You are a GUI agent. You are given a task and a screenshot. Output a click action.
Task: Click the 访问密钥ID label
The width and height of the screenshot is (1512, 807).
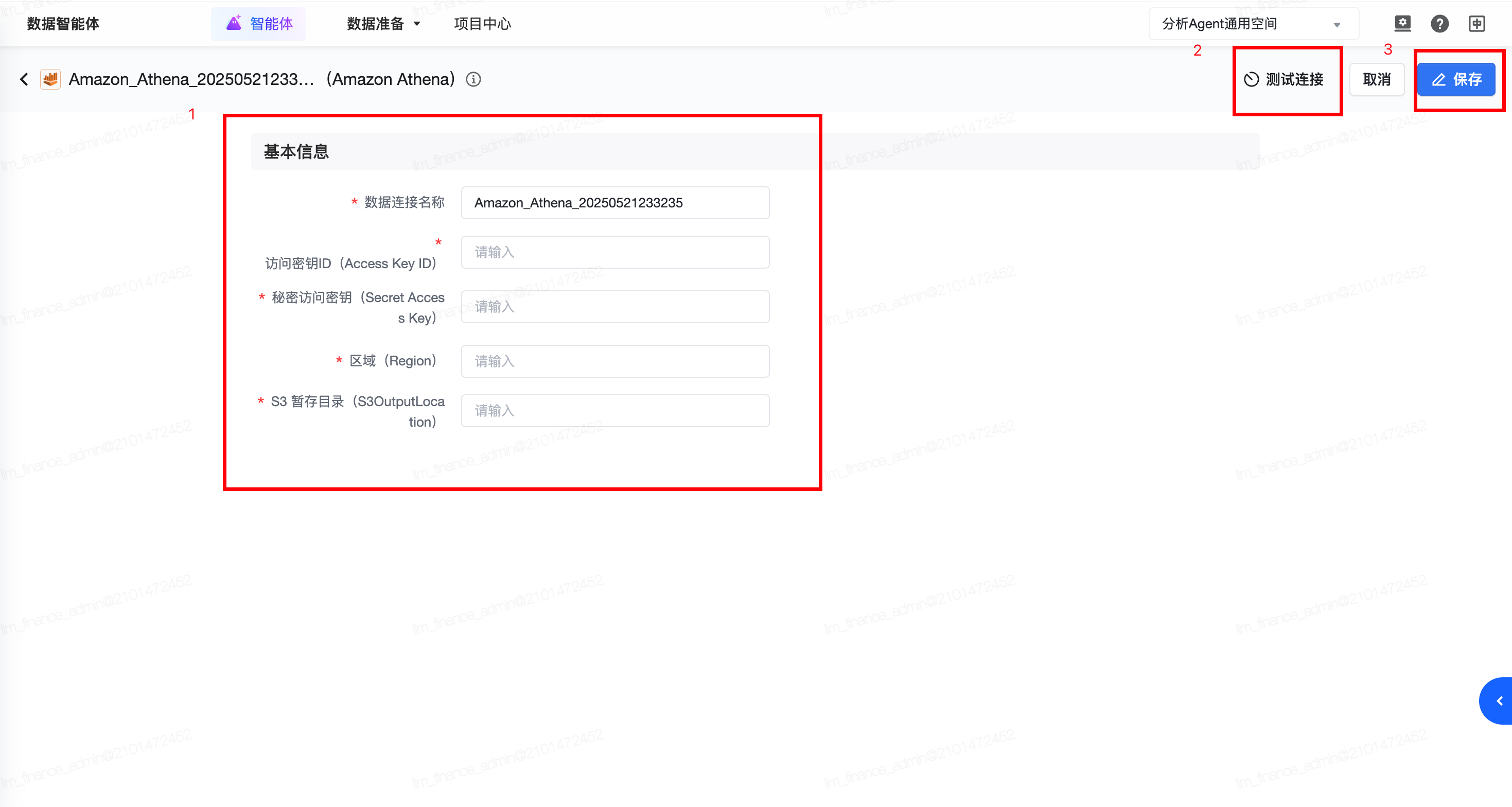click(x=351, y=264)
